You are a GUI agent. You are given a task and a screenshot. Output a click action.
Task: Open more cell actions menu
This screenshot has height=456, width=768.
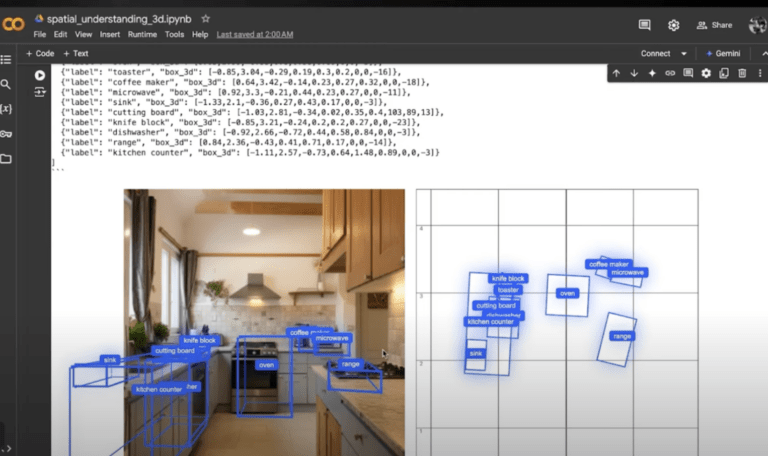tap(760, 73)
